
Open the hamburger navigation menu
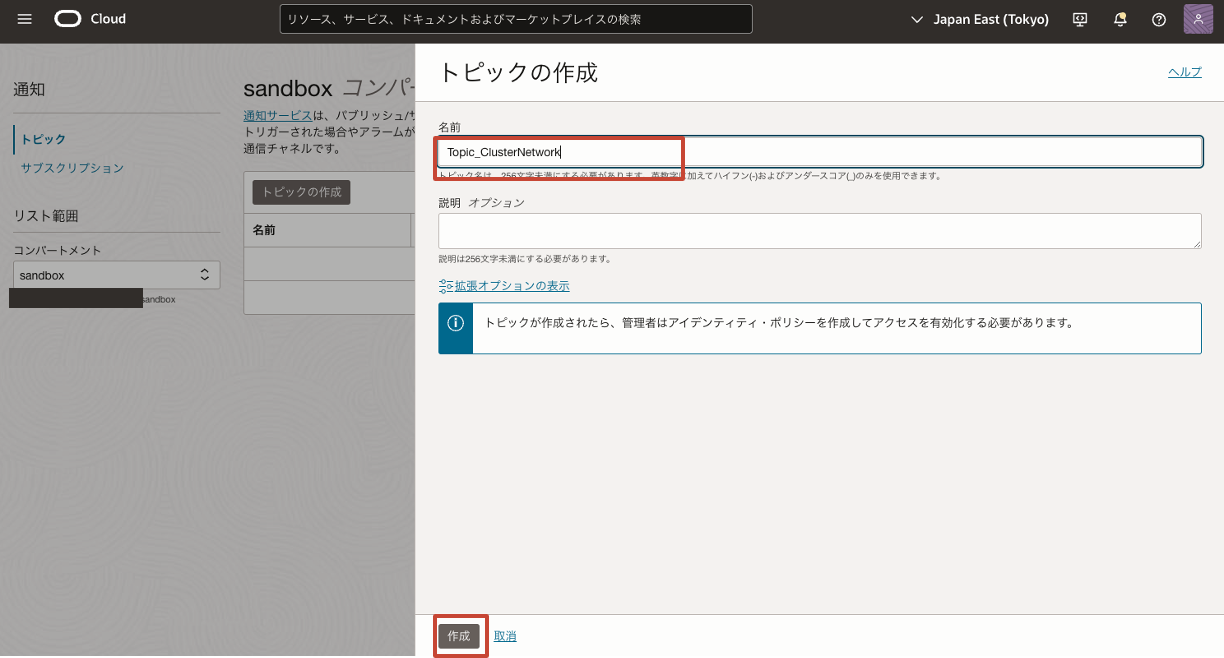coord(25,19)
